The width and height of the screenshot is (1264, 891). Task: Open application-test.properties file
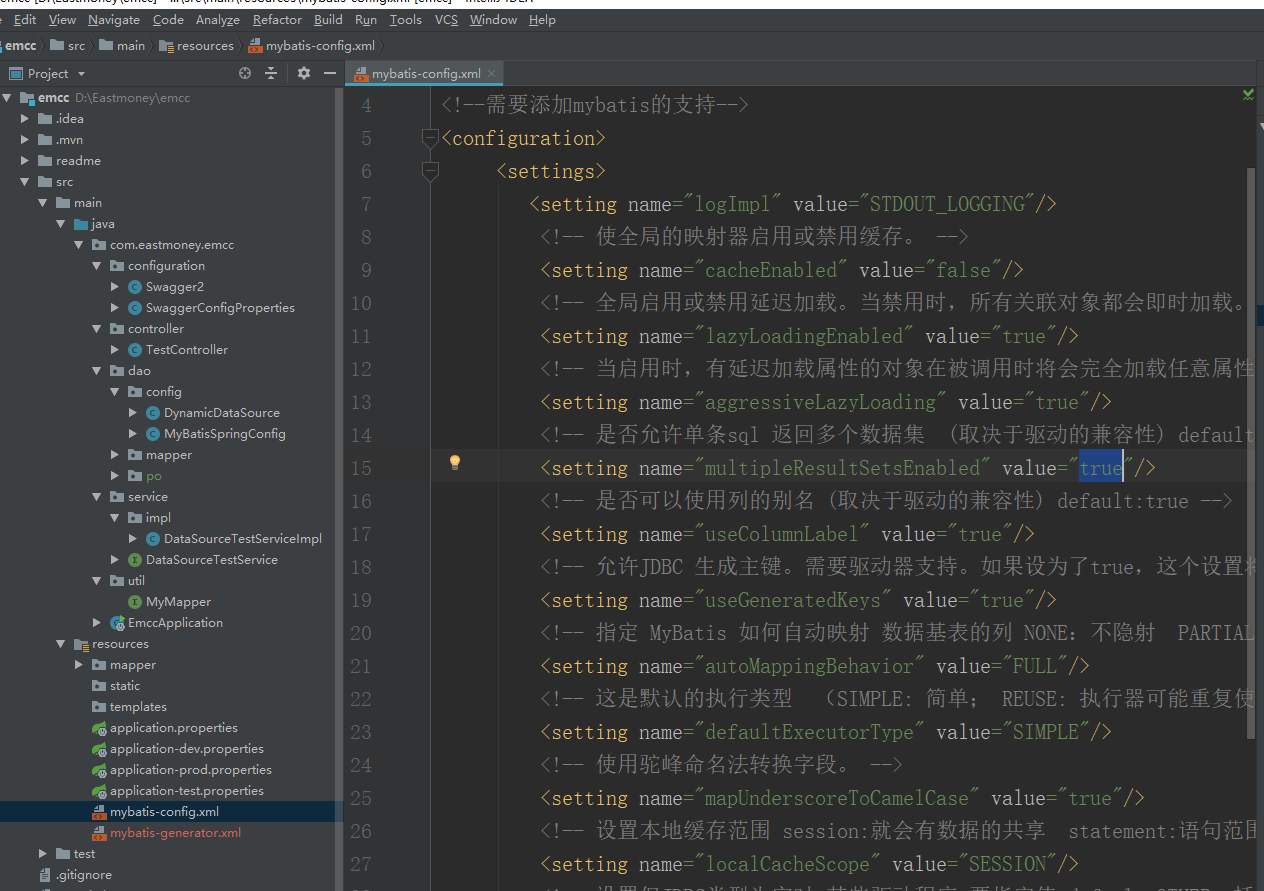point(187,791)
